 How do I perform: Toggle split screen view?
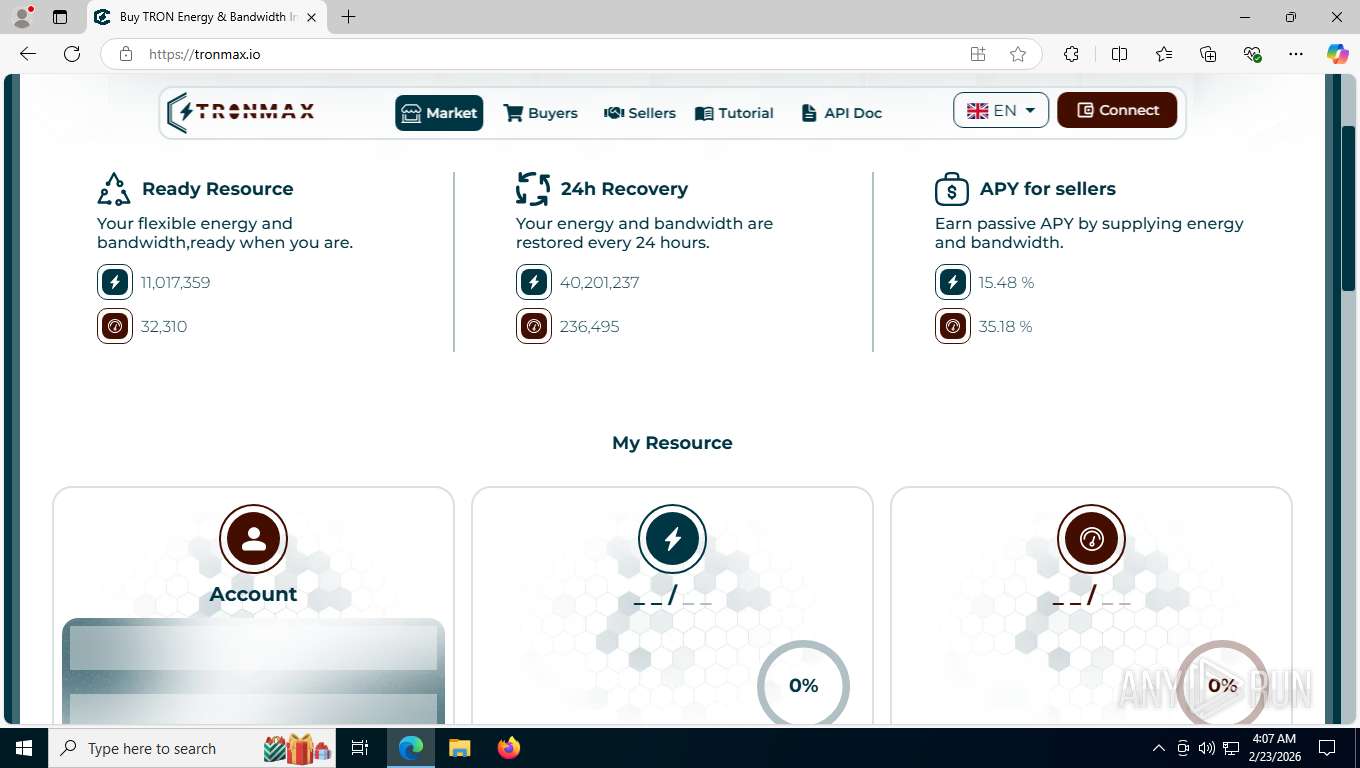point(1119,54)
